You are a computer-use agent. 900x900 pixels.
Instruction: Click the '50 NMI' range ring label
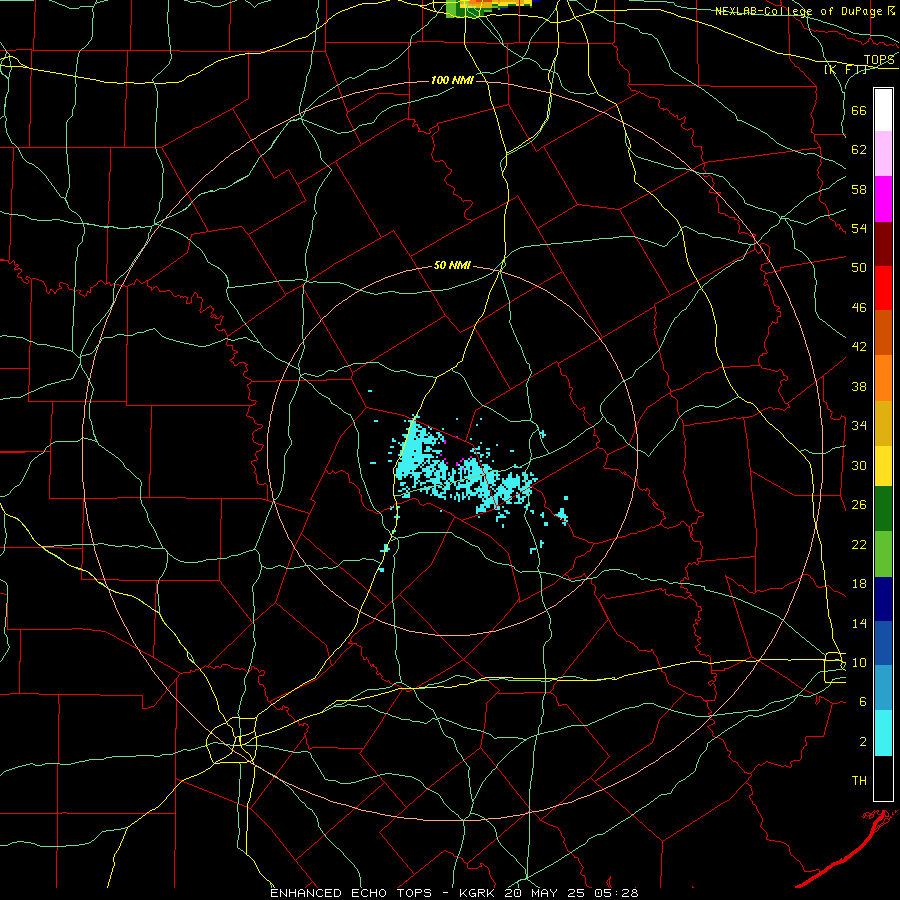pos(452,265)
